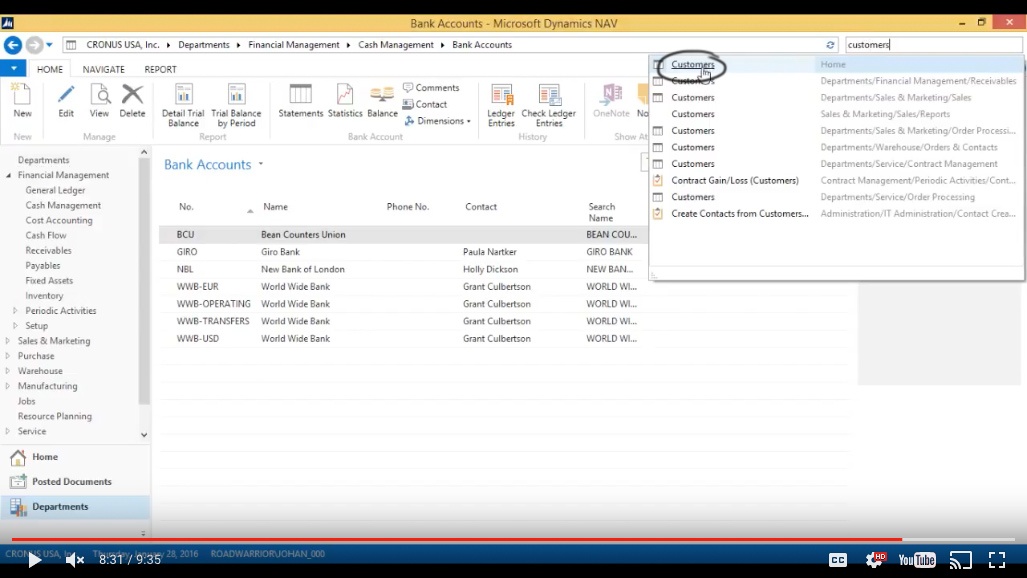The width and height of the screenshot is (1027, 578).
Task: Open Fixed Assets in navigation tree
Action: (49, 280)
